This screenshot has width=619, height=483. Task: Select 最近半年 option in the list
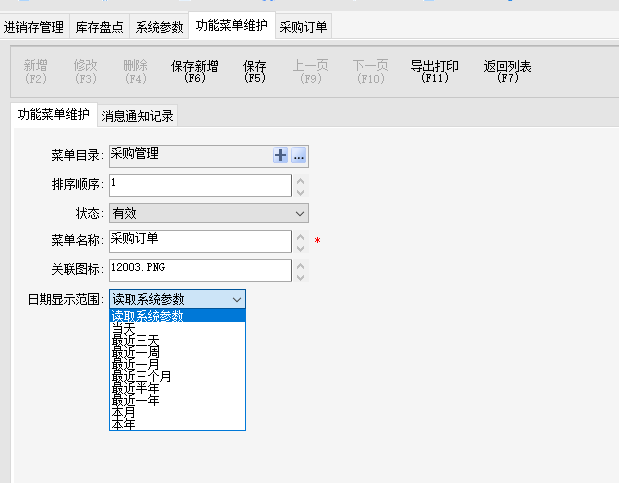(135, 388)
